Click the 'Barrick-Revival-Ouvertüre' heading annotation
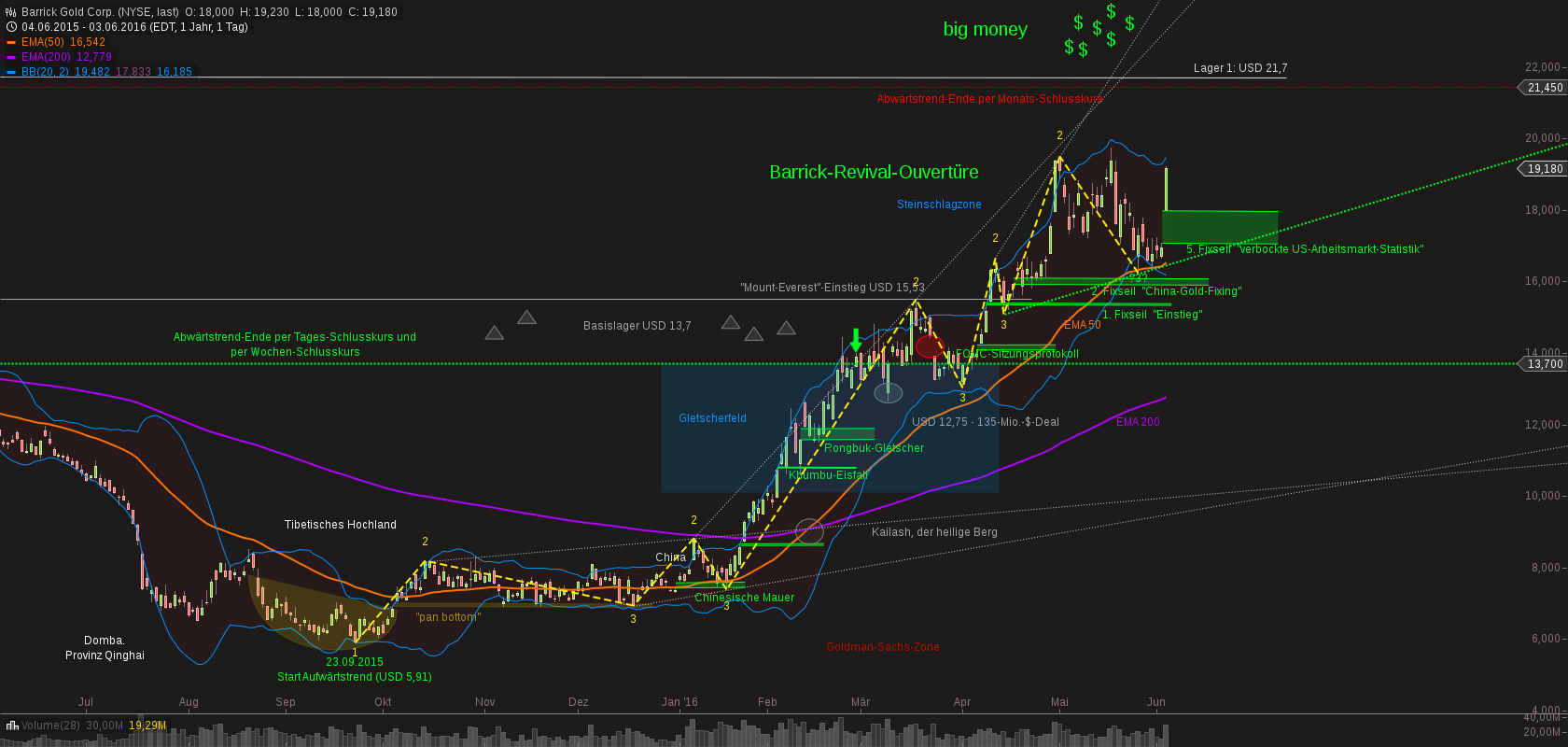 tap(874, 172)
